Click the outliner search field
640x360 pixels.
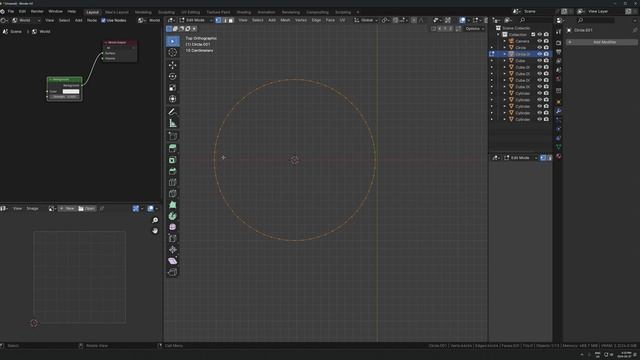coord(535,20)
